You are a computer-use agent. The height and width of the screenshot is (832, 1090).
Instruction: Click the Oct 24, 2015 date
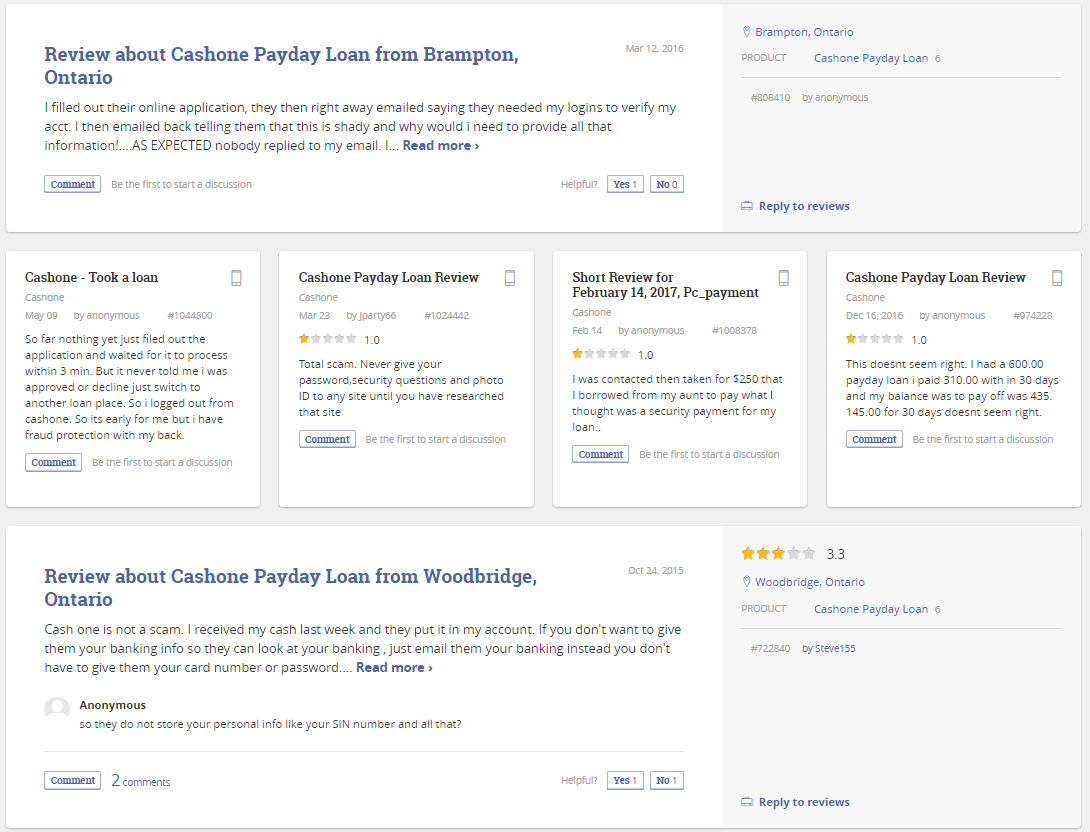(656, 571)
